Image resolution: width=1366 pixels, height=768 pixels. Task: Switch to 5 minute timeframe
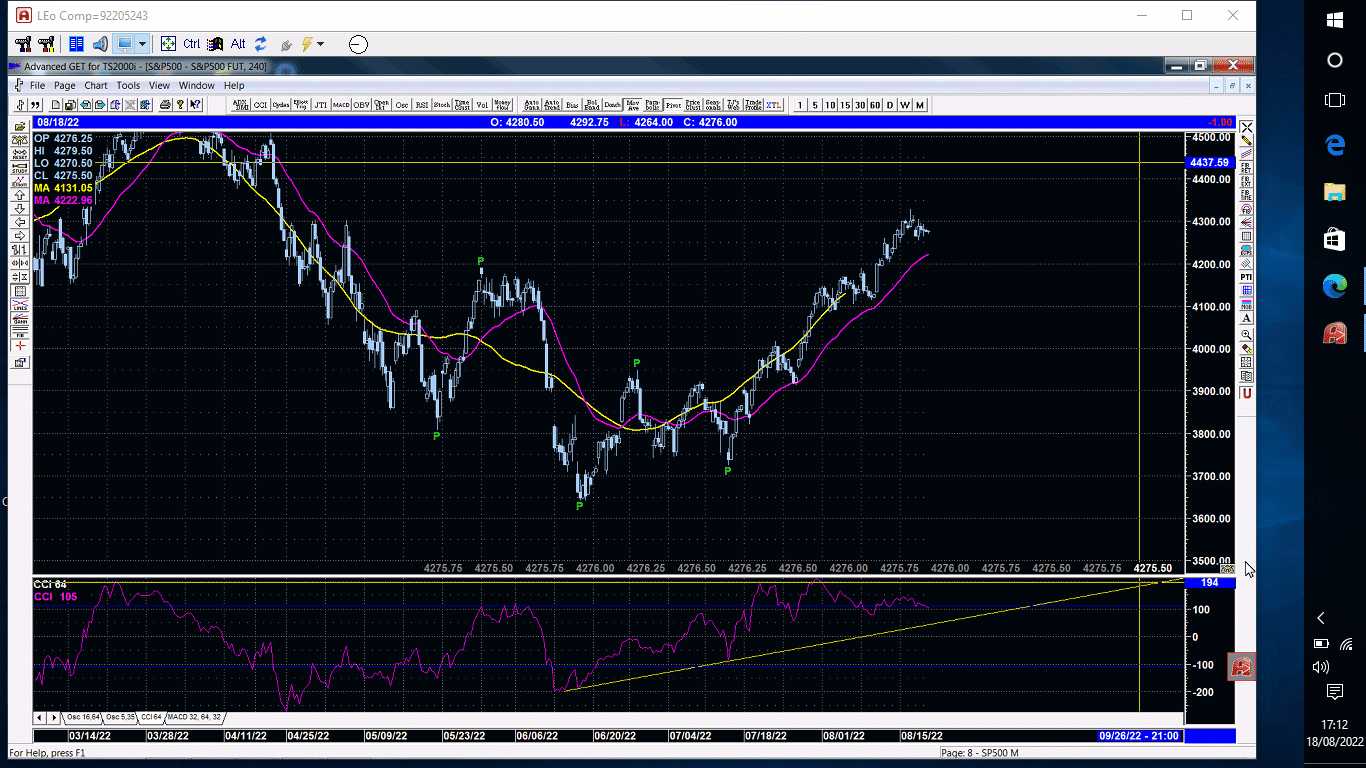pos(815,105)
